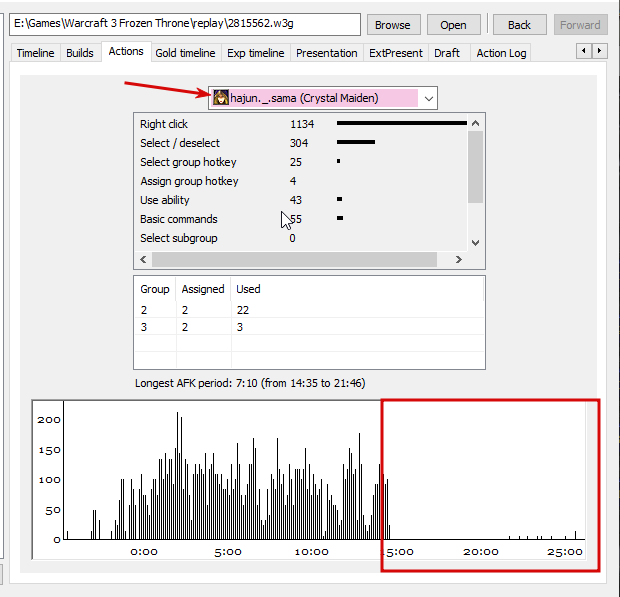Select the Basic commands row
The width and height of the screenshot is (620, 597).
pyautogui.click(x=301, y=219)
